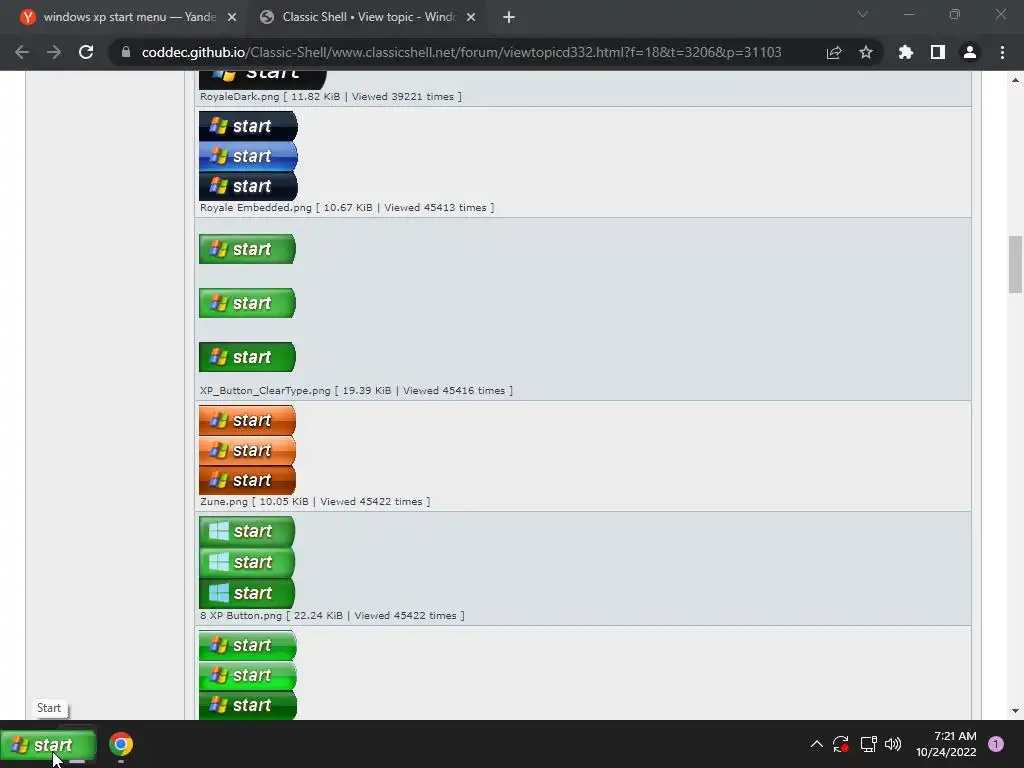Click the black Royale Embedded top start image

tap(248, 126)
